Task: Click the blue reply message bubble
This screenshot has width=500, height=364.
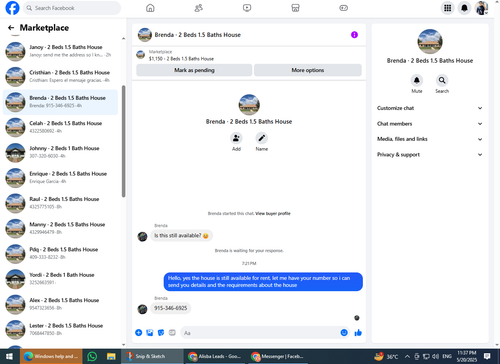Action: tap(263, 282)
